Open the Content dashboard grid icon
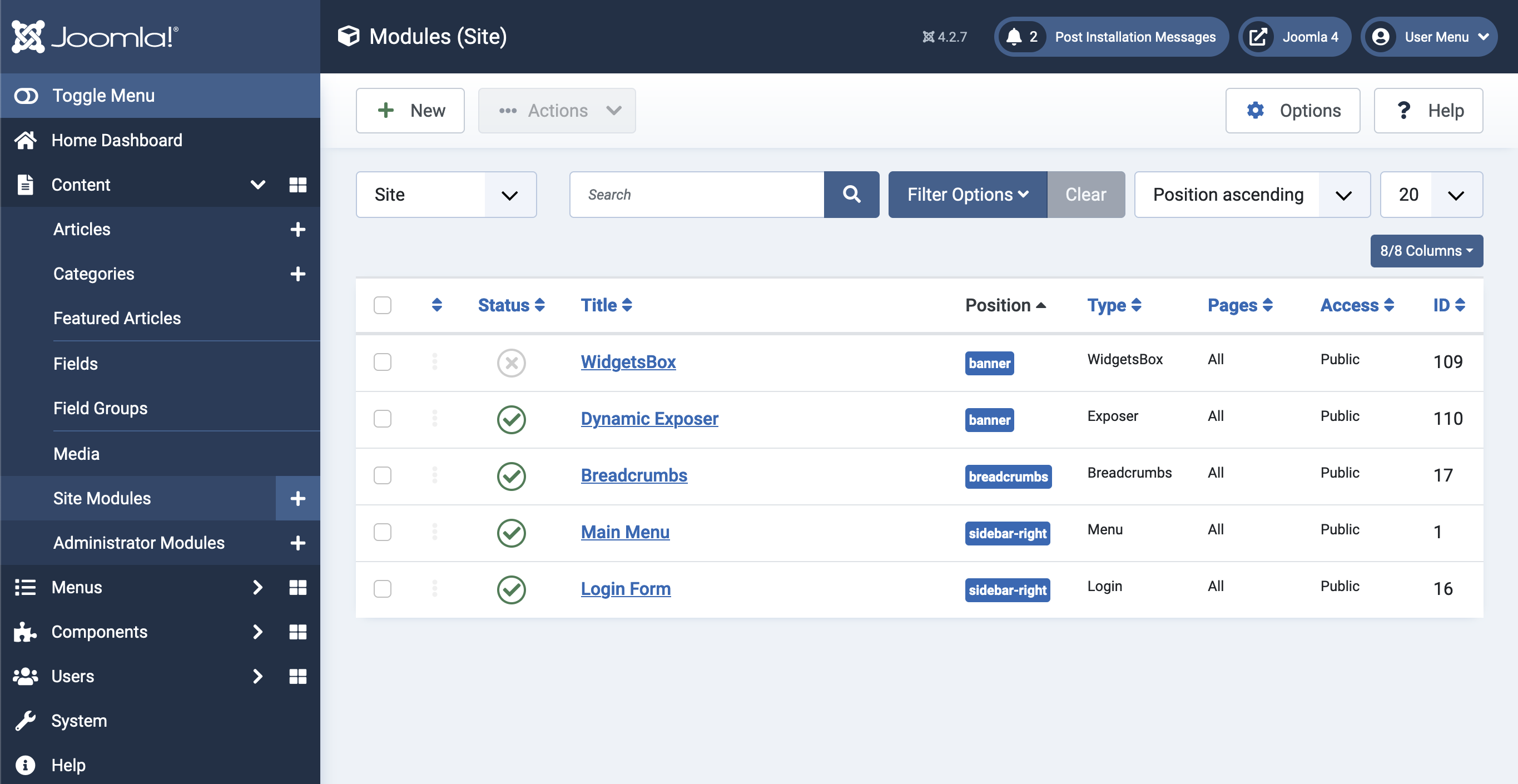The height and width of the screenshot is (784, 1518). click(298, 185)
